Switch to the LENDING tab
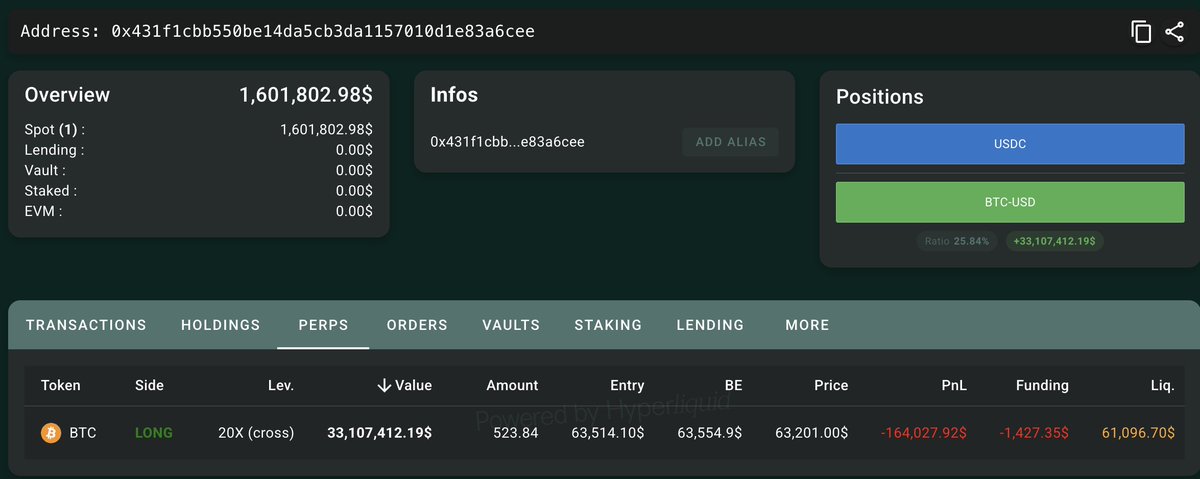1200x479 pixels. pyautogui.click(x=710, y=325)
